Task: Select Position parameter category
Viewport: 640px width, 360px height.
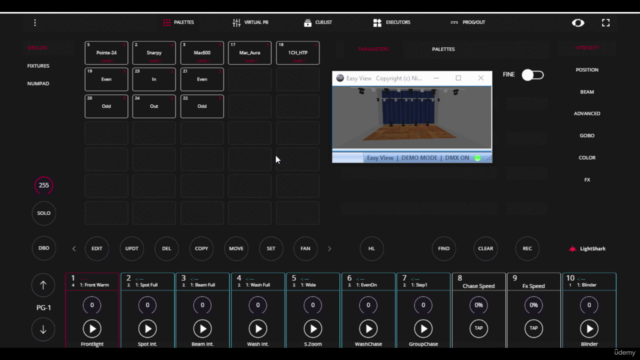Action: [587, 70]
